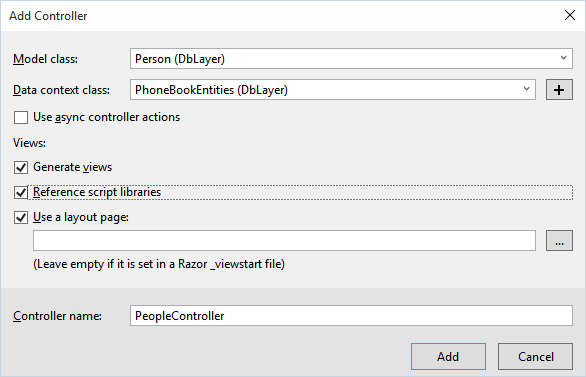
Task: Enable Use async controller actions checkbox
Action: [x=21, y=117]
